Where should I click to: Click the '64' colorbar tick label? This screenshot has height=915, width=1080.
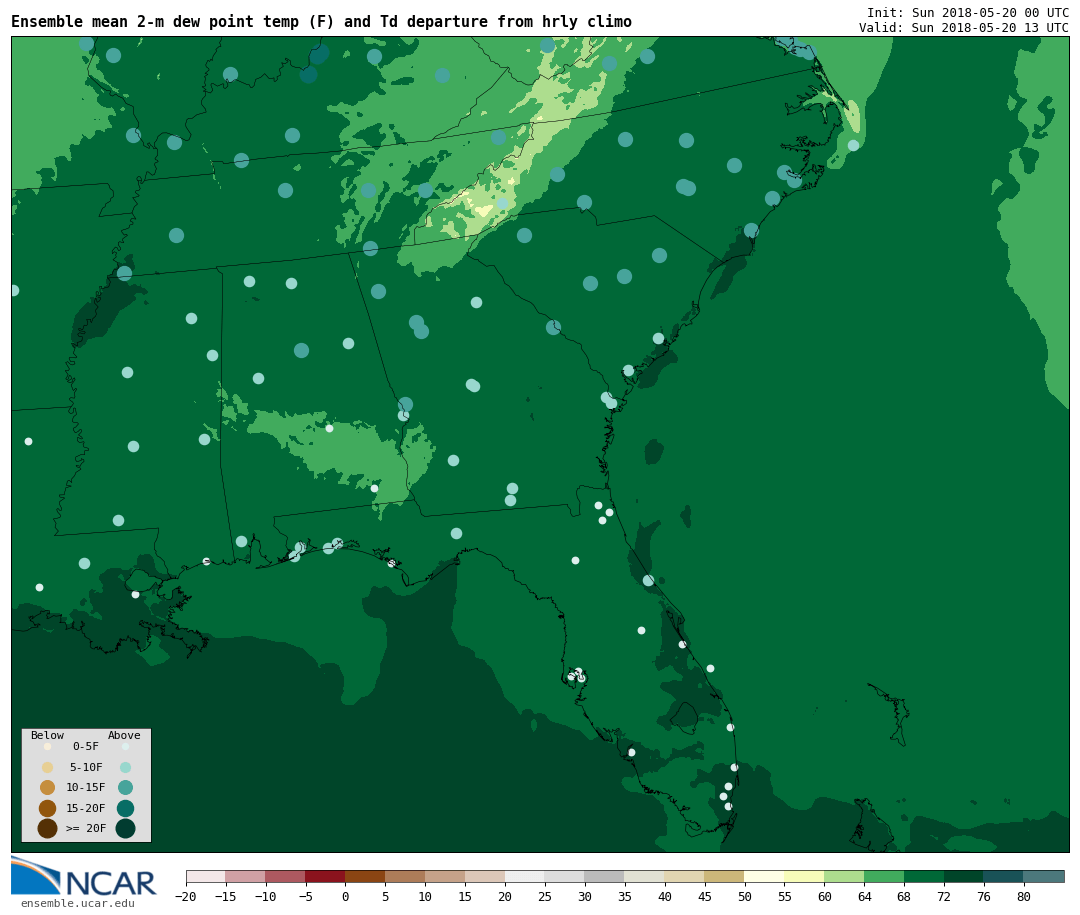(864, 896)
